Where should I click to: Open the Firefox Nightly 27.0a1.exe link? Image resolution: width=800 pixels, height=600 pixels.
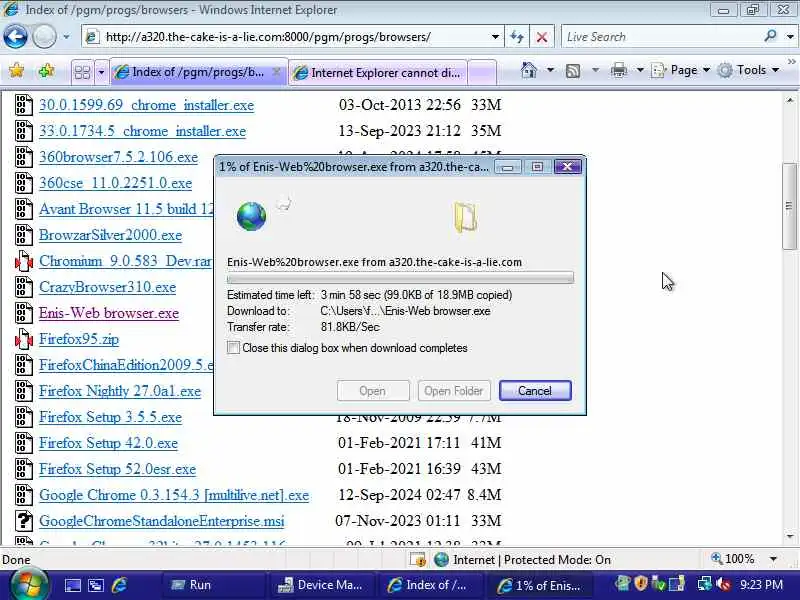click(x=120, y=391)
